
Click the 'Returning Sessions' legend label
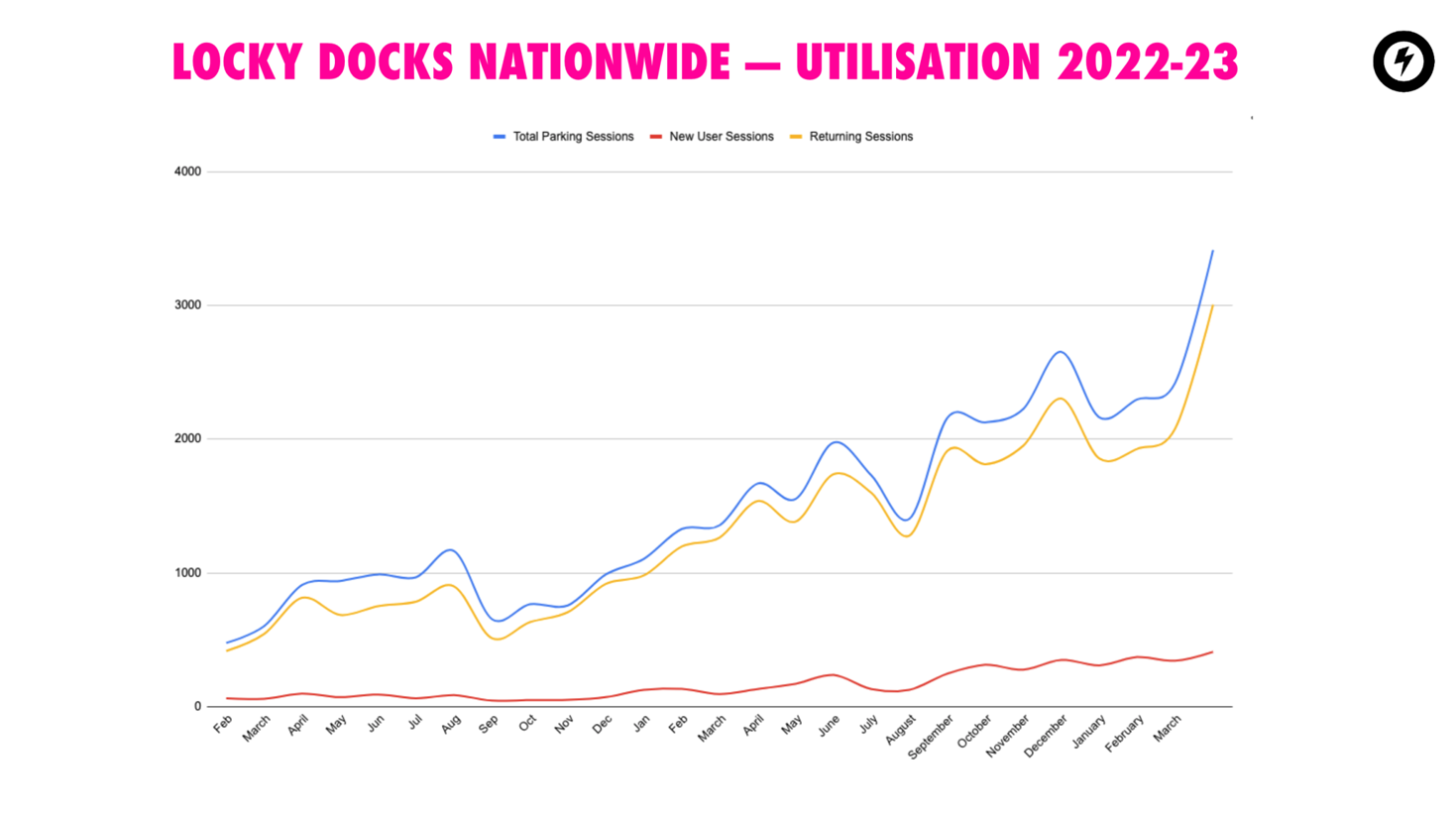pyautogui.click(x=860, y=137)
